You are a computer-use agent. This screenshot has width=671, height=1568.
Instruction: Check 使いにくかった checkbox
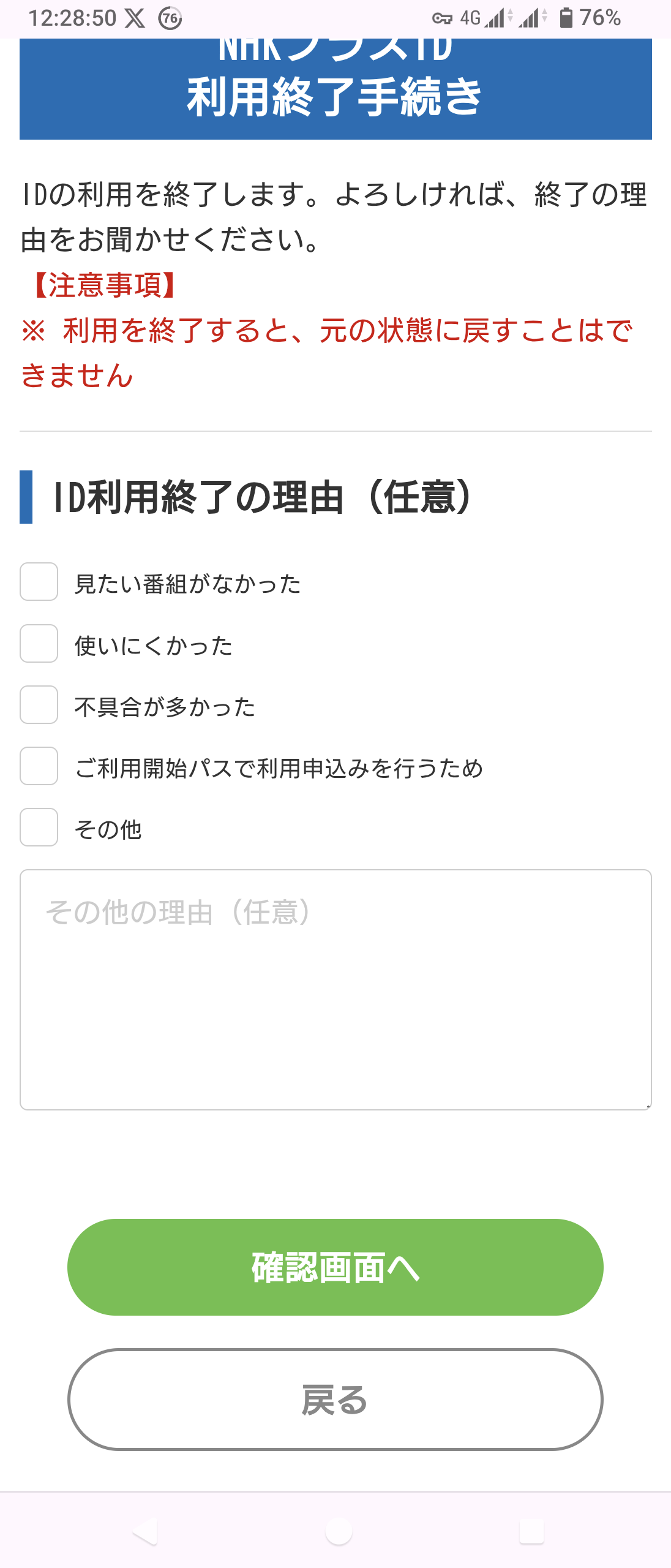tap(39, 643)
